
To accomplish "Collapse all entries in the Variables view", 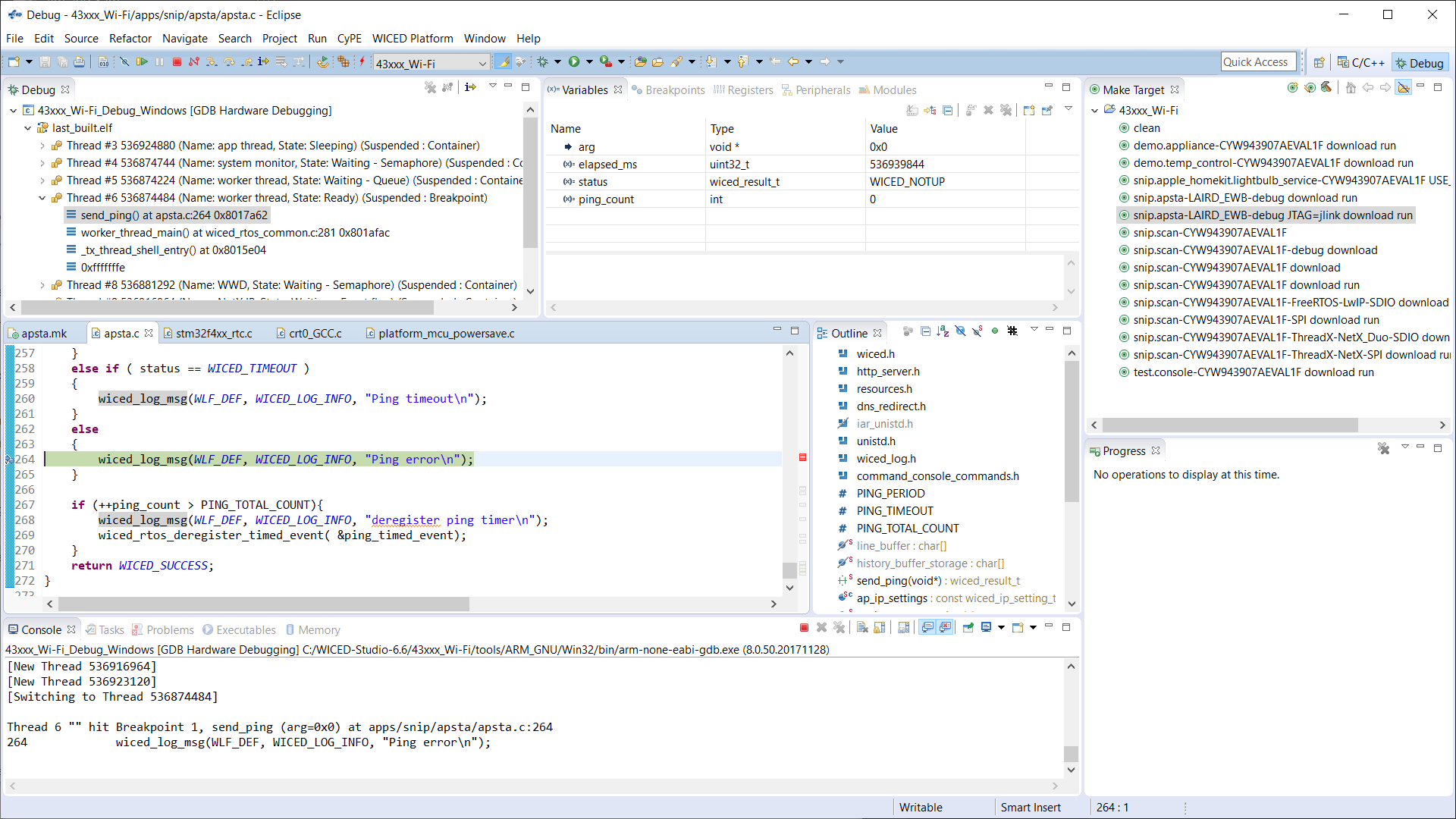I will pyautogui.click(x=948, y=110).
